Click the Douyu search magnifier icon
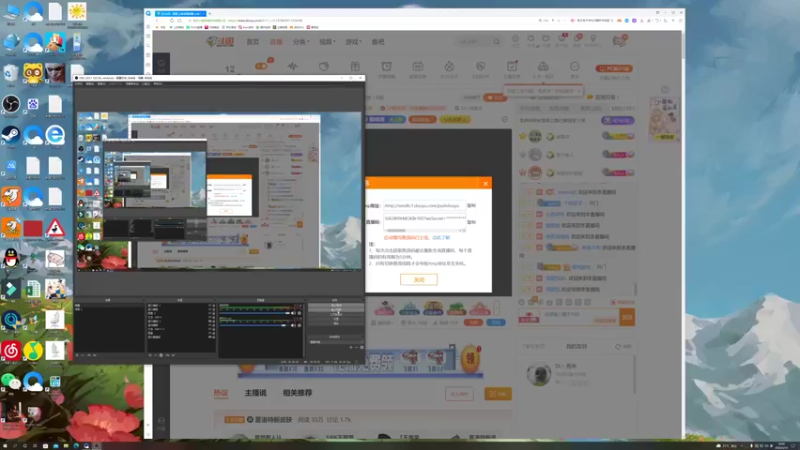This screenshot has height=450, width=800. click(x=496, y=41)
